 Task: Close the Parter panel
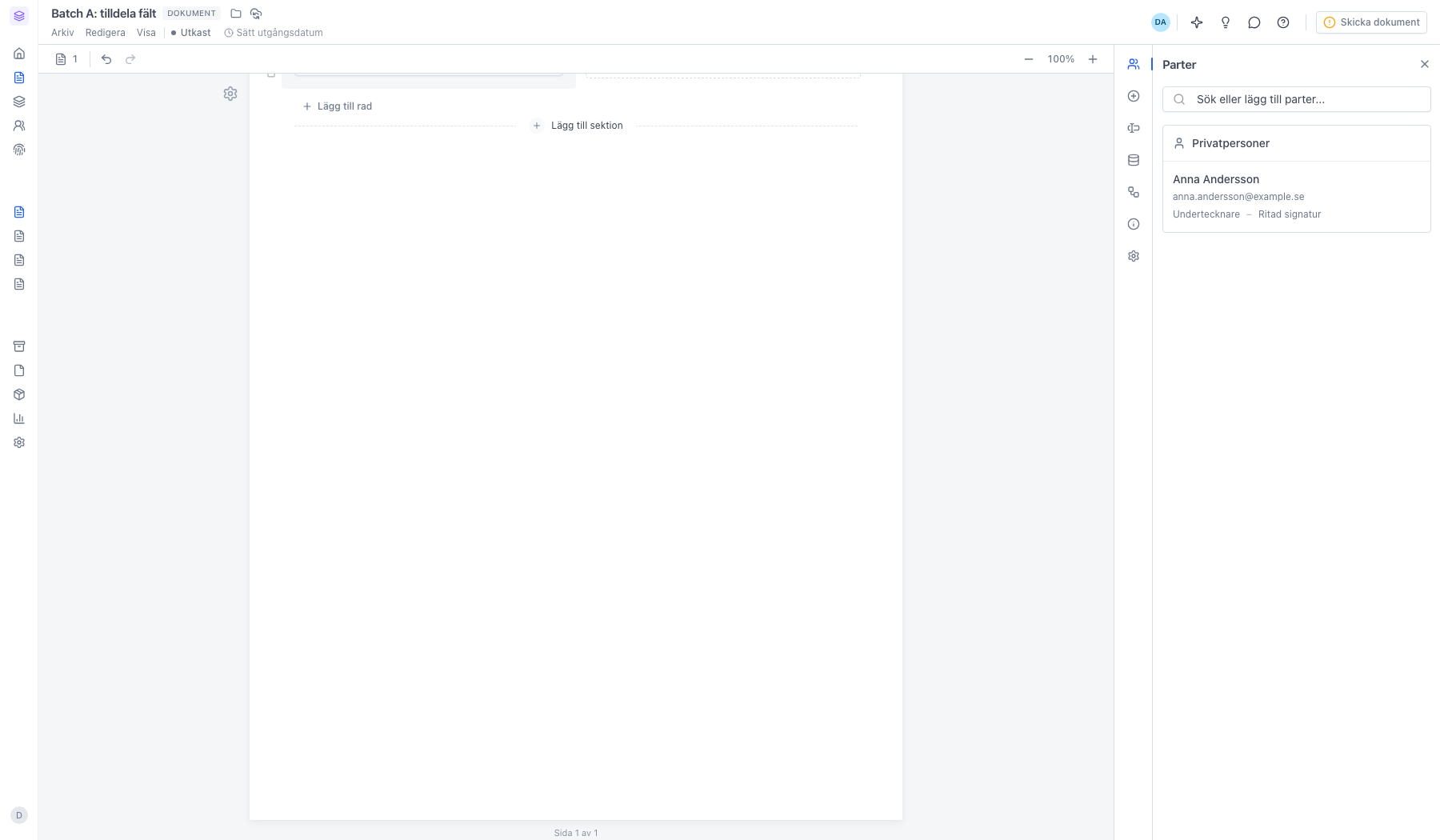coord(1425,64)
